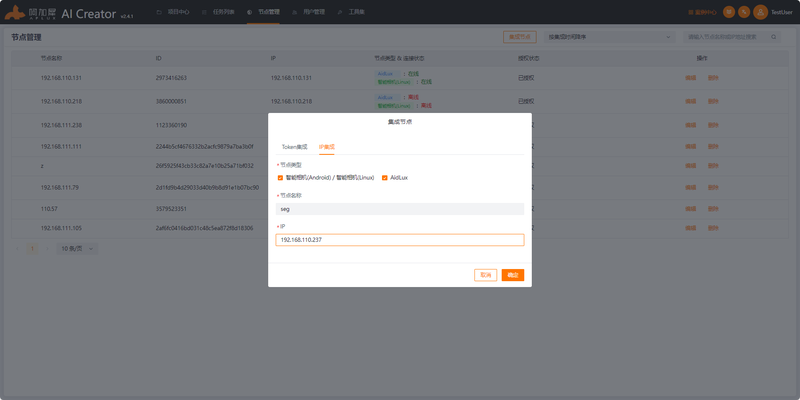Switch to the IP集成 tab
The image size is (800, 400).
coord(327,147)
